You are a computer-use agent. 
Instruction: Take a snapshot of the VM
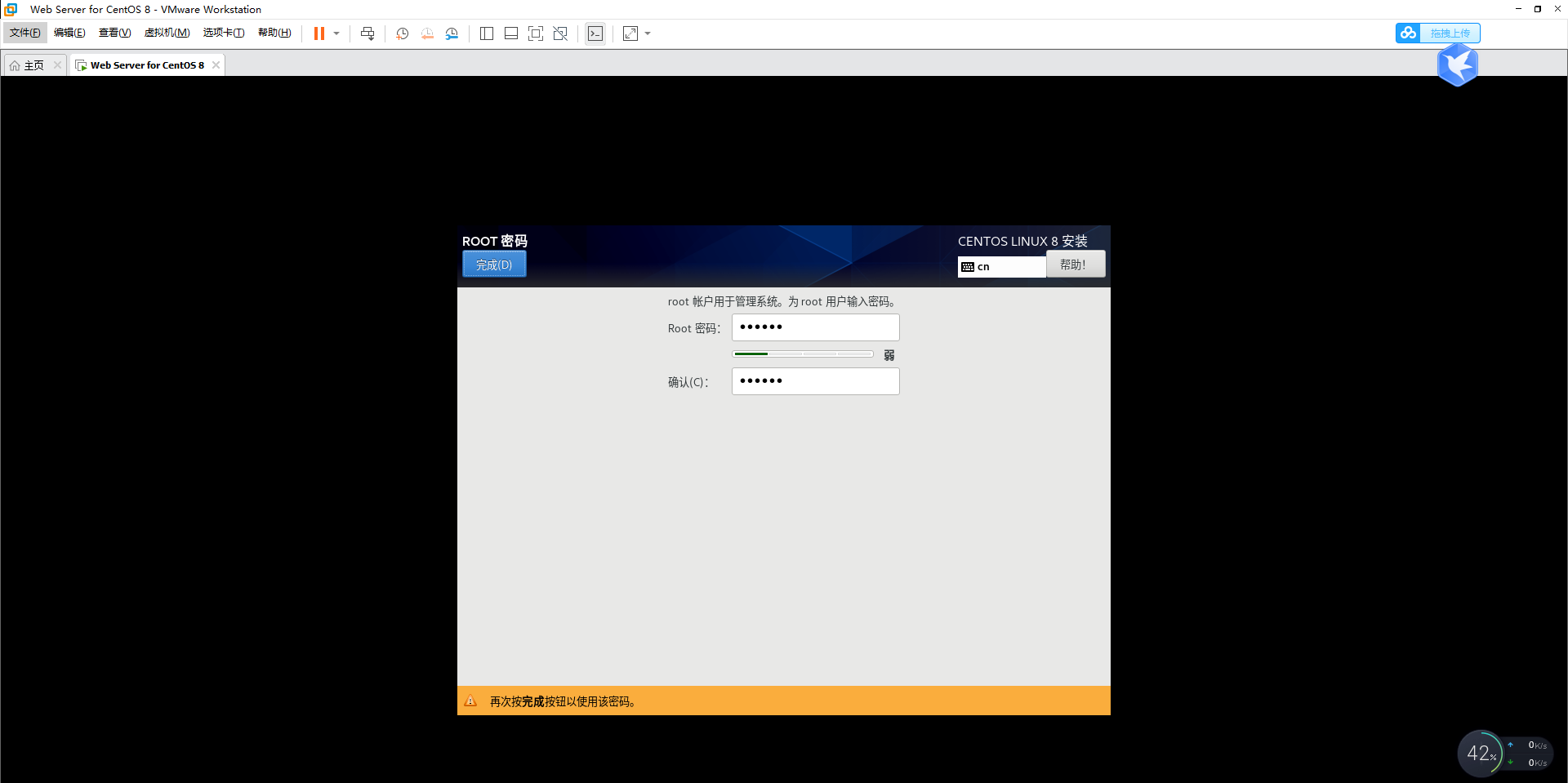click(403, 33)
